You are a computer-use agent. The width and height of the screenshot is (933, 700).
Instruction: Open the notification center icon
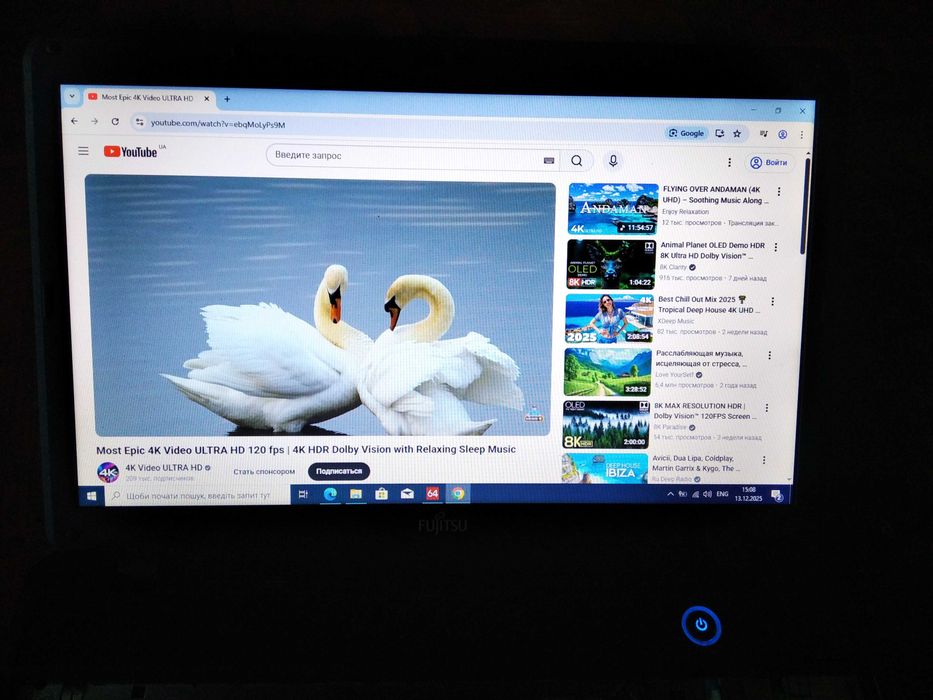click(777, 496)
